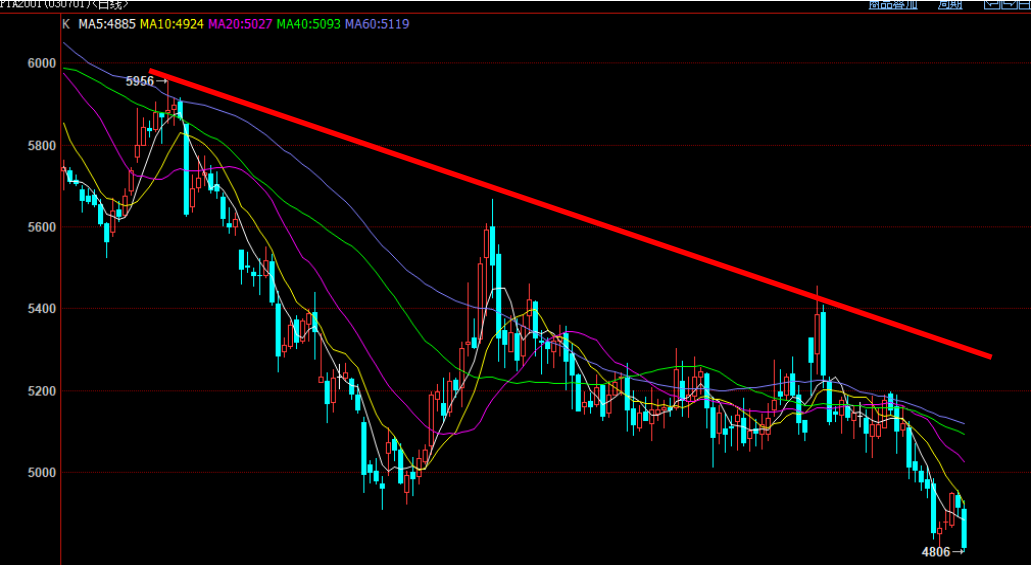Click the 6000 price axis label

(x=43, y=64)
